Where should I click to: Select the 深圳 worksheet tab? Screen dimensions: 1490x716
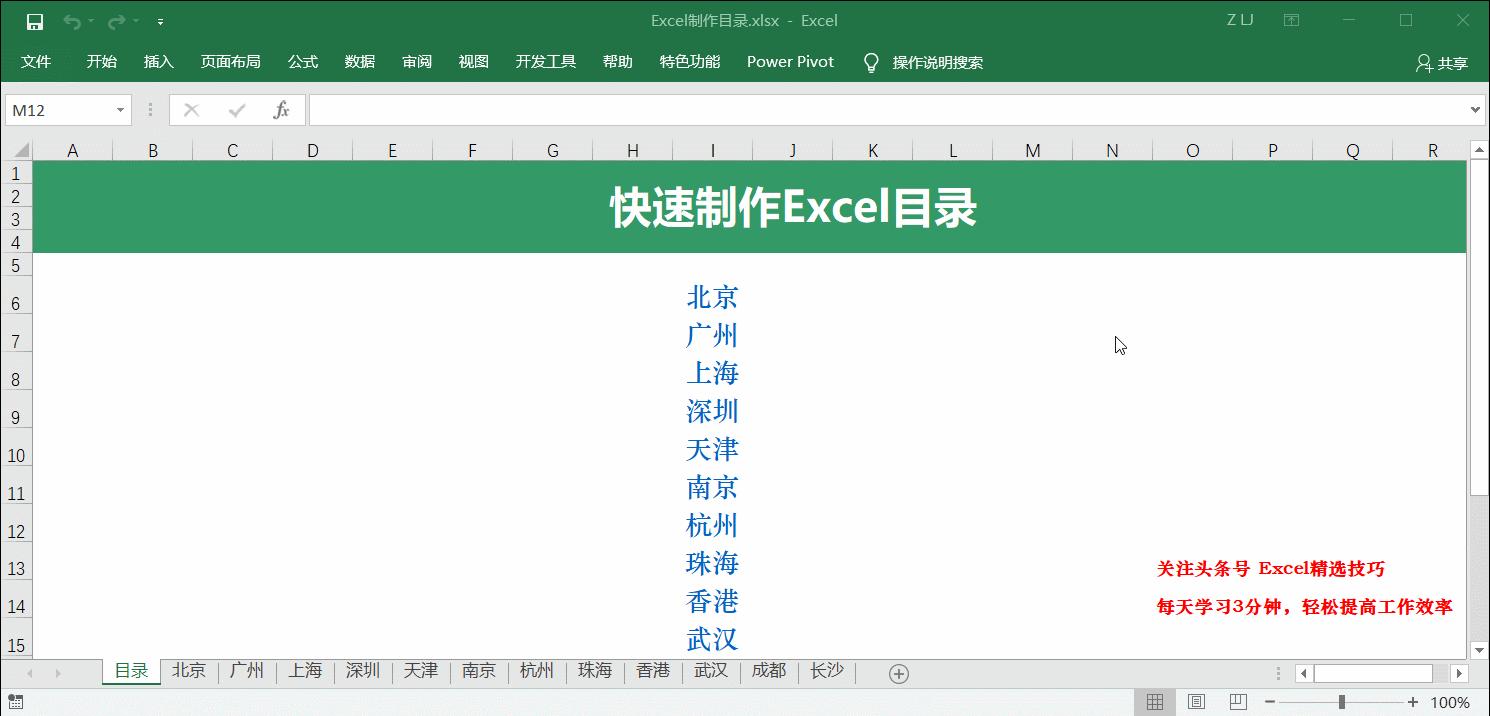click(x=363, y=672)
